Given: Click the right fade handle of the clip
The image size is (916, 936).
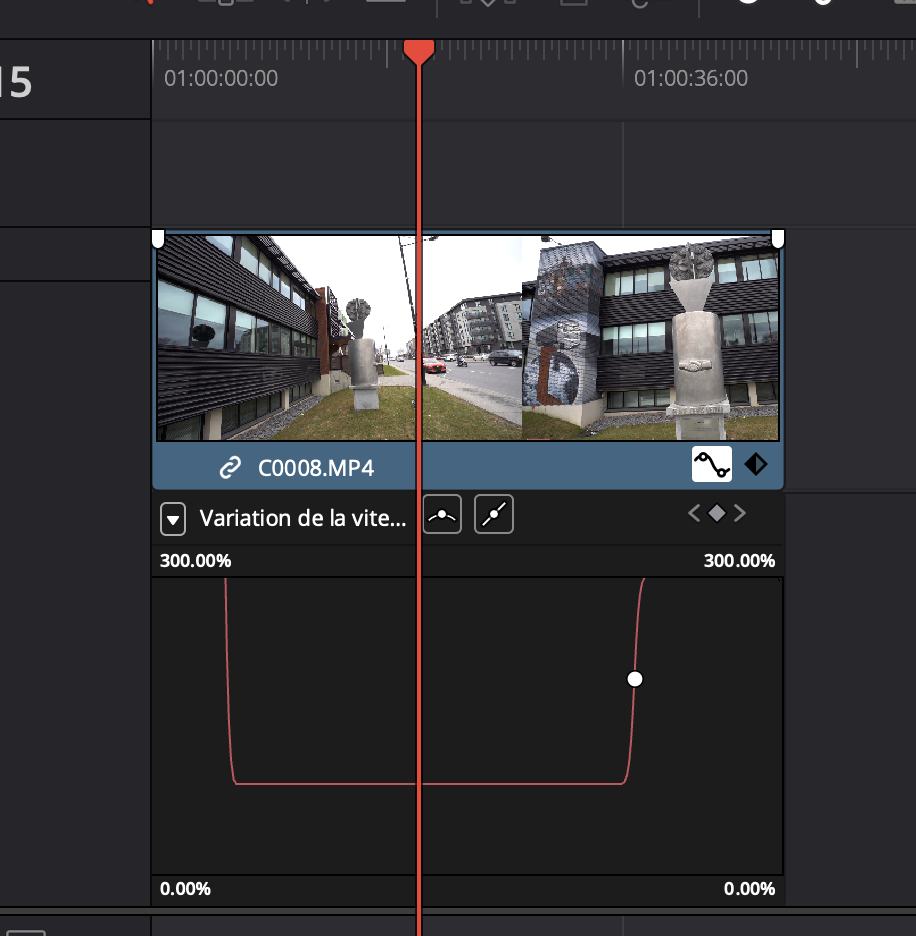Looking at the screenshot, I should tap(778, 237).
